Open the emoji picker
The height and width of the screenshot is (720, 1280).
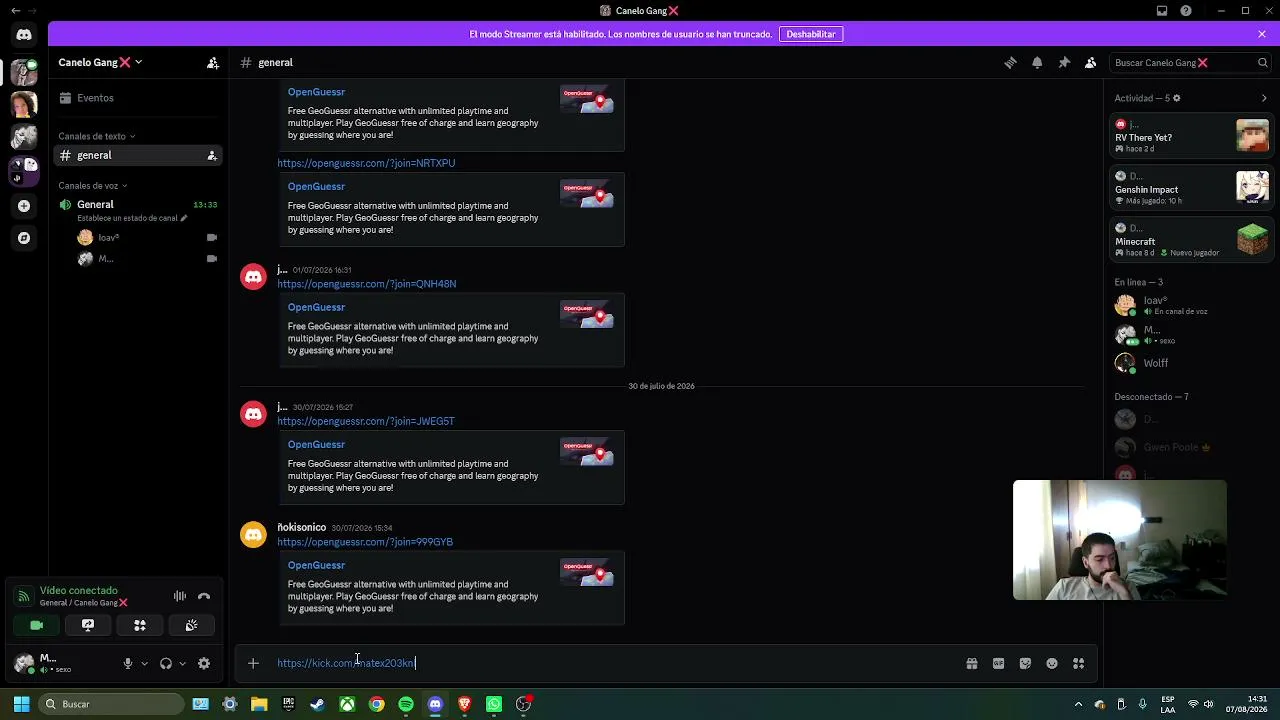1052,663
